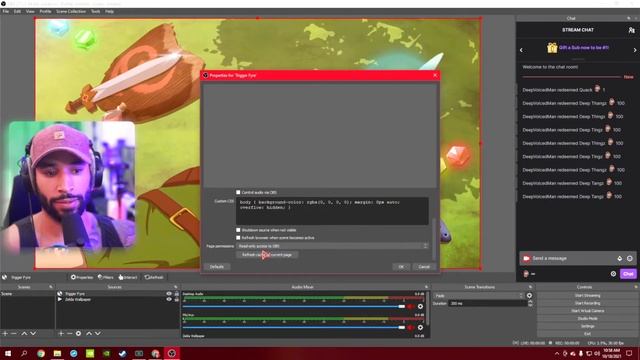This screenshot has width=640, height=360.
Task: Confirm properties dialog with OK
Action: [x=401, y=267]
